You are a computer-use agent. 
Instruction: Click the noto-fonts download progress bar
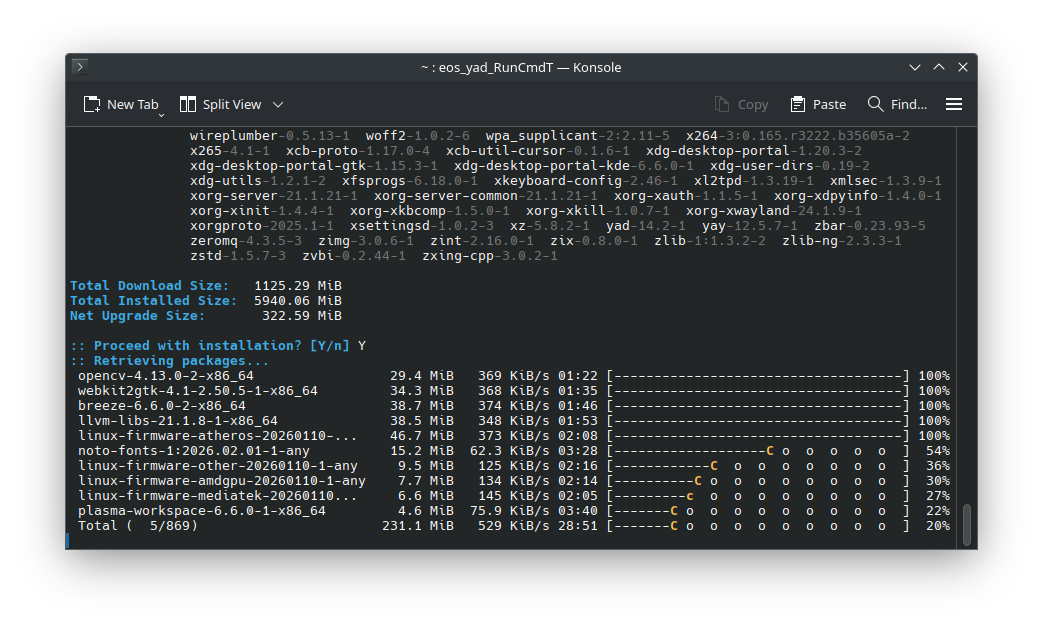click(760, 451)
